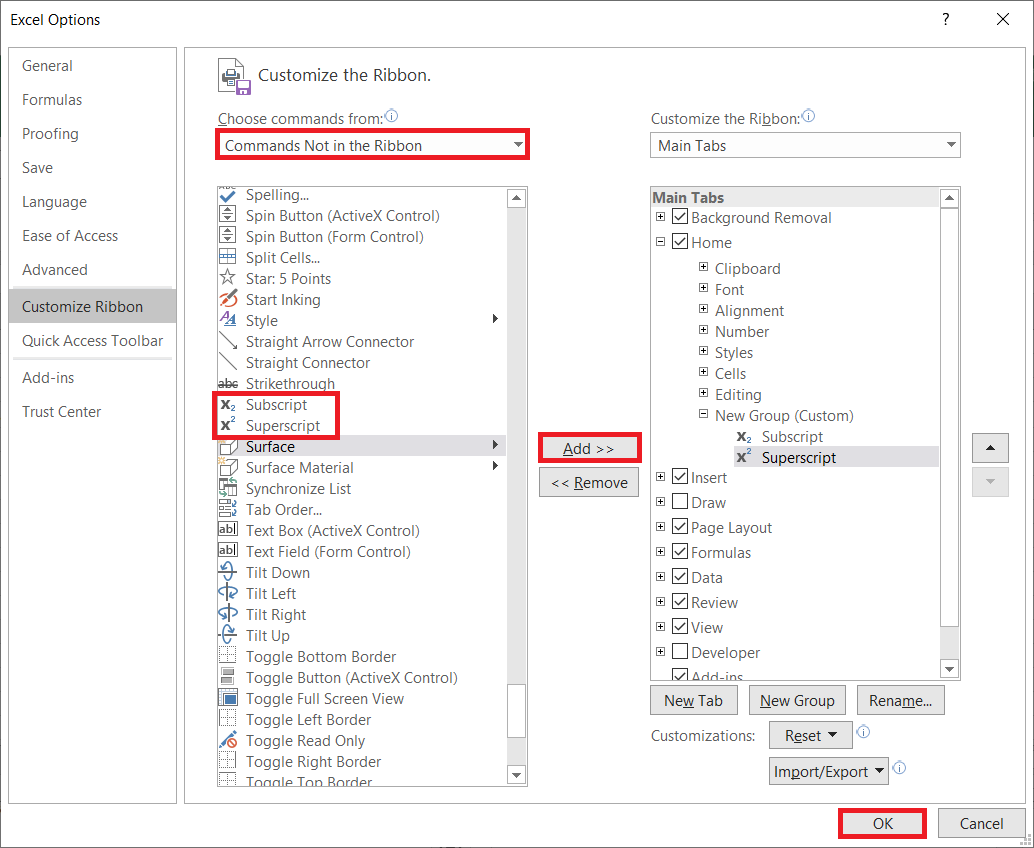
Task: Open the Reset customizations dropdown
Action: click(810, 735)
